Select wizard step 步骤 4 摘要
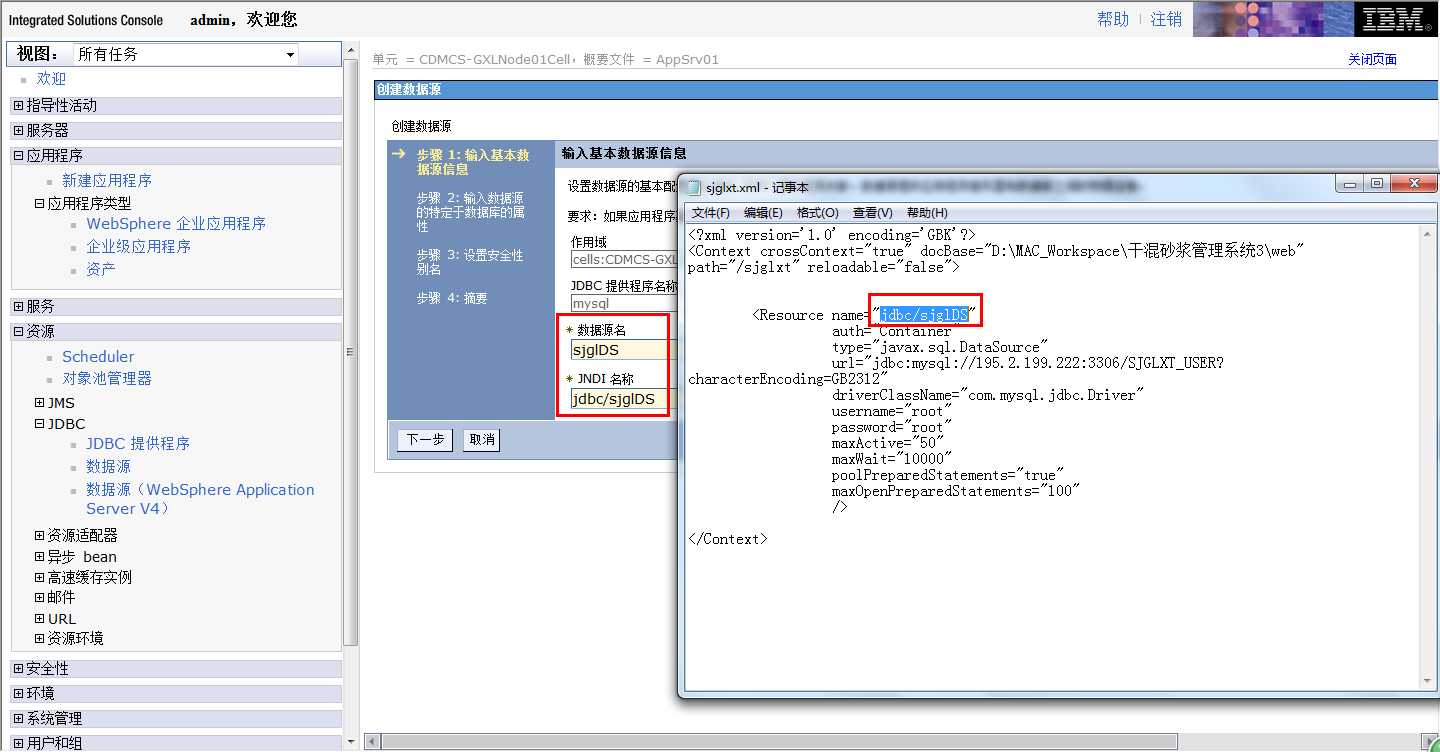 [x=452, y=298]
